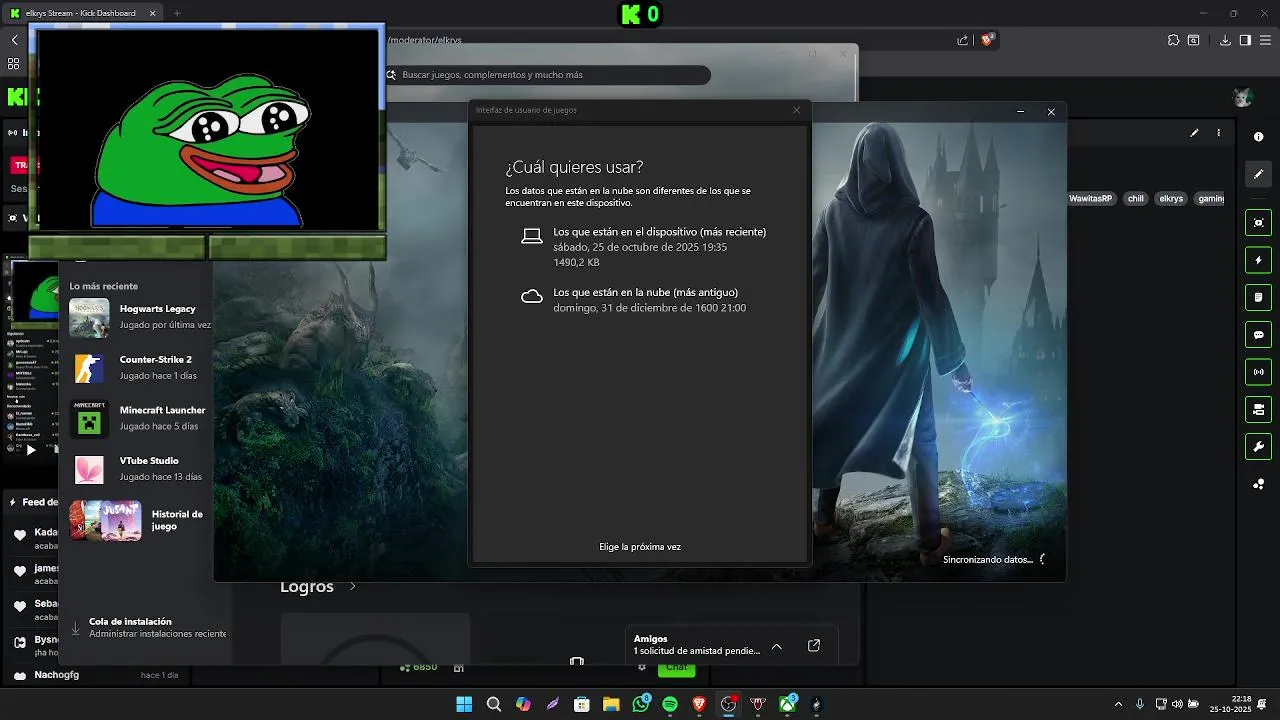Open Kick sidebar capture frame icon
Screen dimensions: 1280x720
click(1258, 222)
